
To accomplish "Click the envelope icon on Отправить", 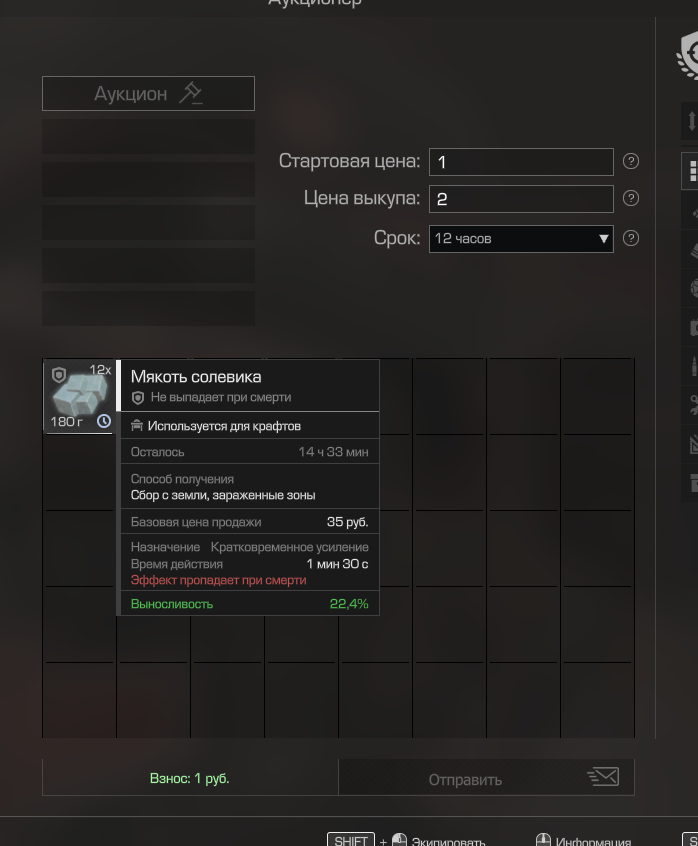I will tap(603, 777).
